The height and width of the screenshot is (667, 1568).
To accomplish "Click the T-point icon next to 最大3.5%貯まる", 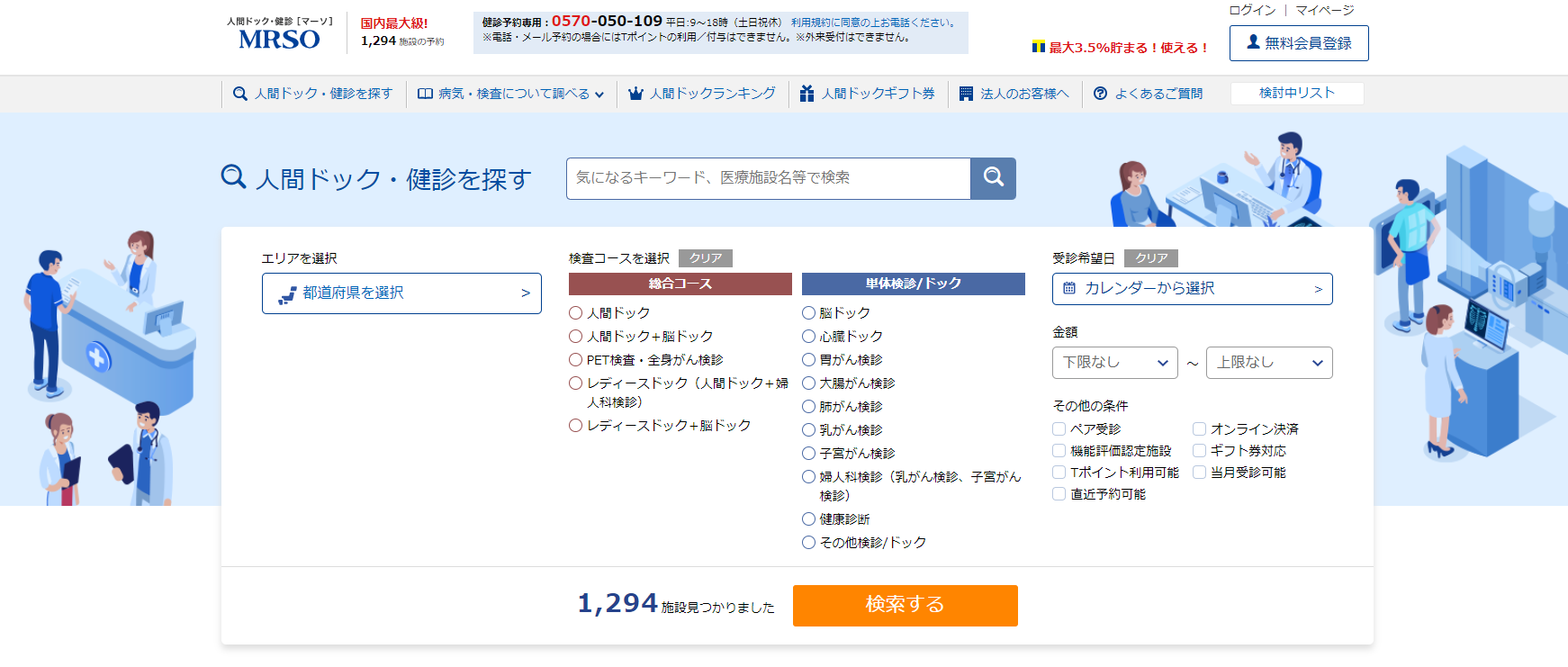I will [1039, 47].
